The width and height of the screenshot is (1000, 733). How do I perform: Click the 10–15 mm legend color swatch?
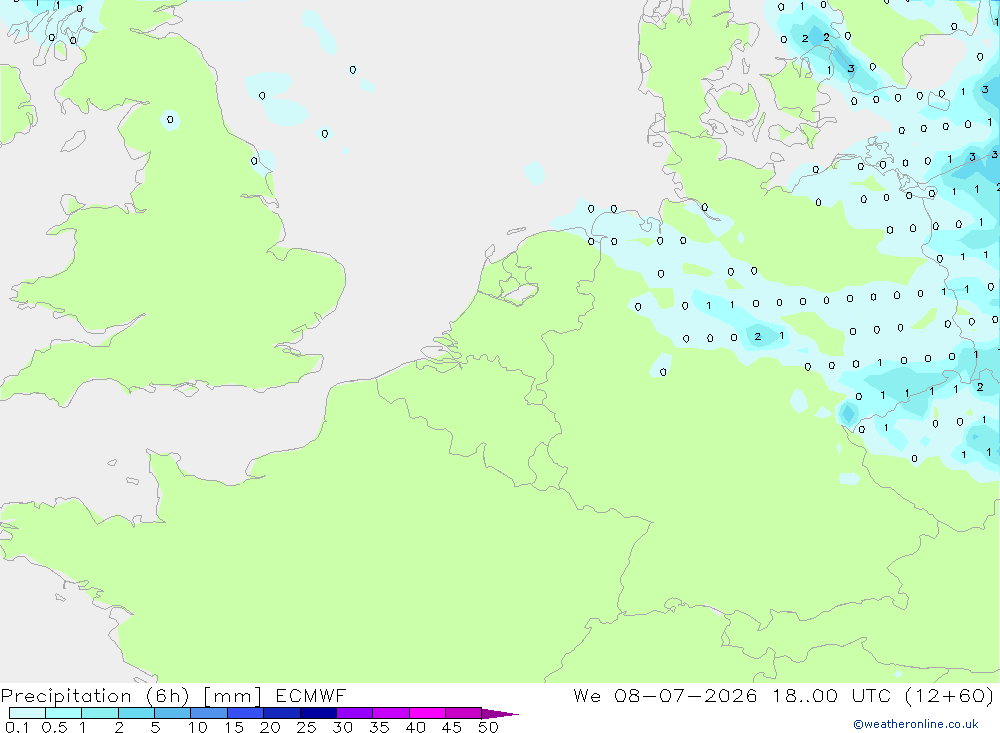[209, 713]
